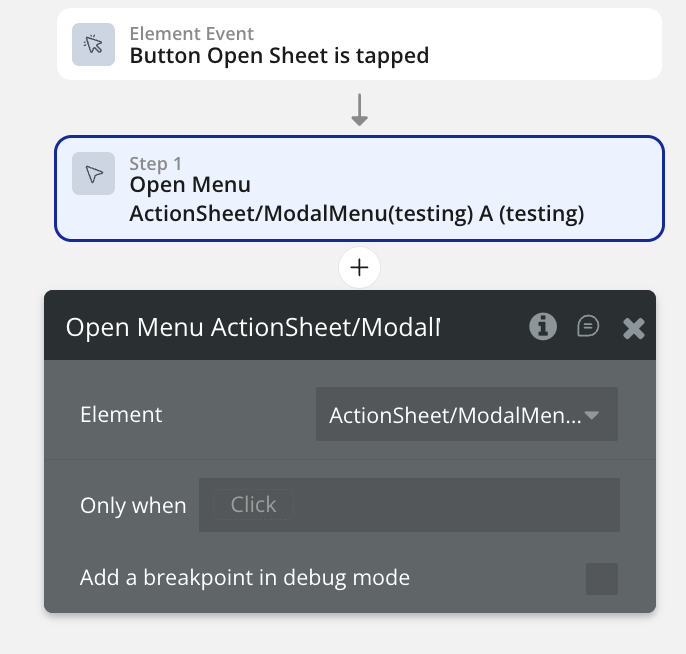Click the Step 1 label text
Viewport: 686px width, 654px height.
click(x=156, y=163)
